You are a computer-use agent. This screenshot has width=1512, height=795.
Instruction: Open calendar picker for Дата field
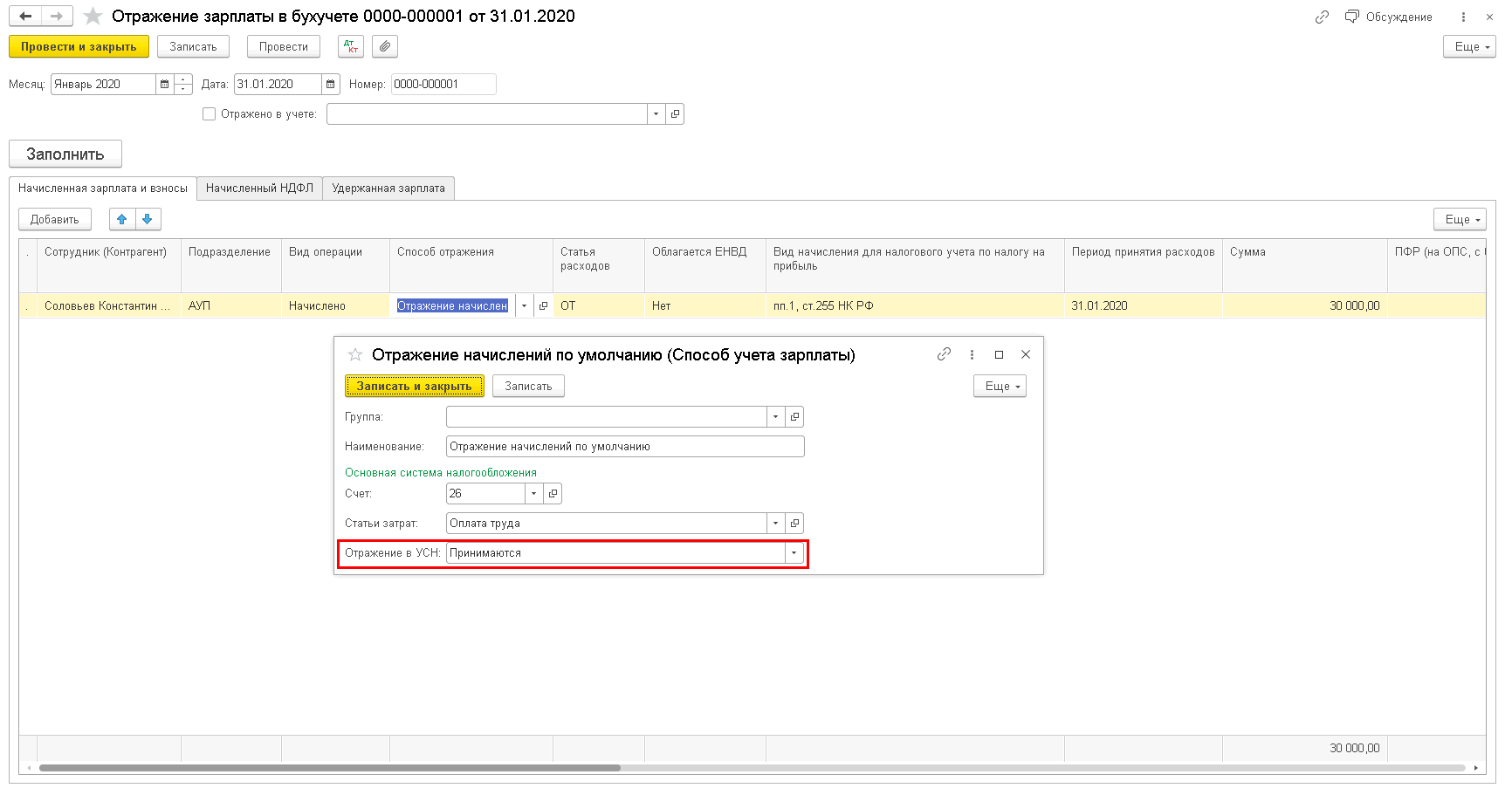(x=330, y=84)
